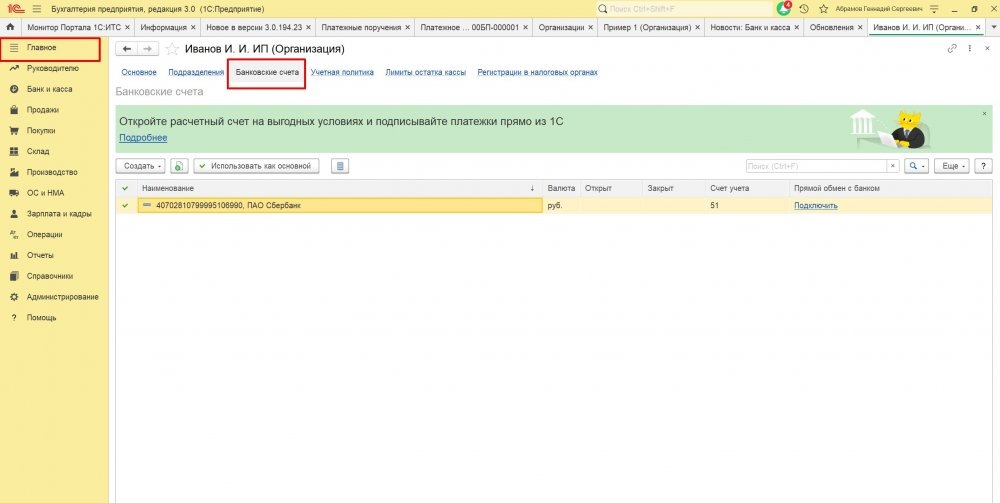Switch to Монитор Портала 1С:ИТС tab
This screenshot has width=1000, height=503.
coord(73,27)
